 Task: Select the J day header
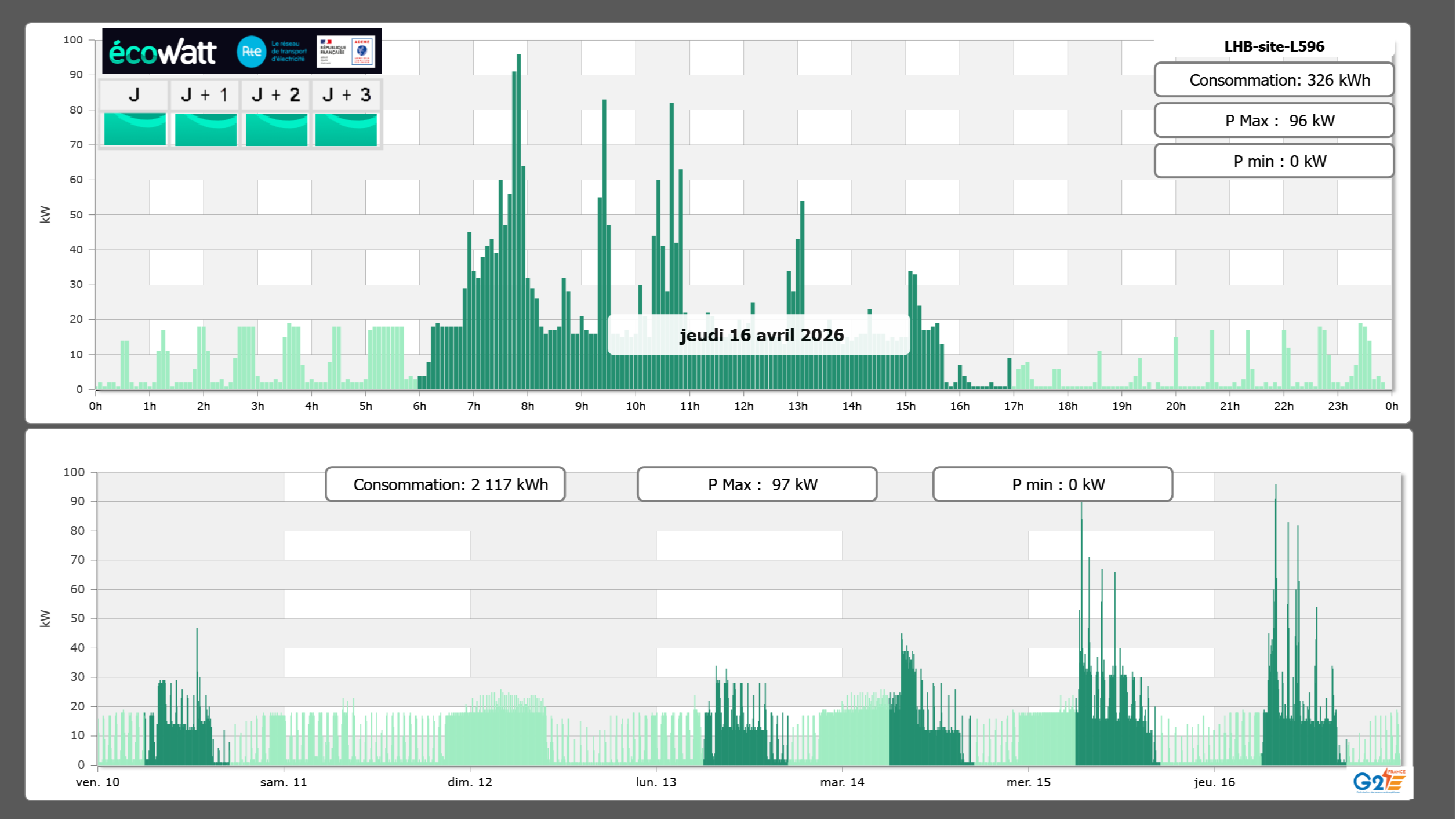[x=134, y=94]
